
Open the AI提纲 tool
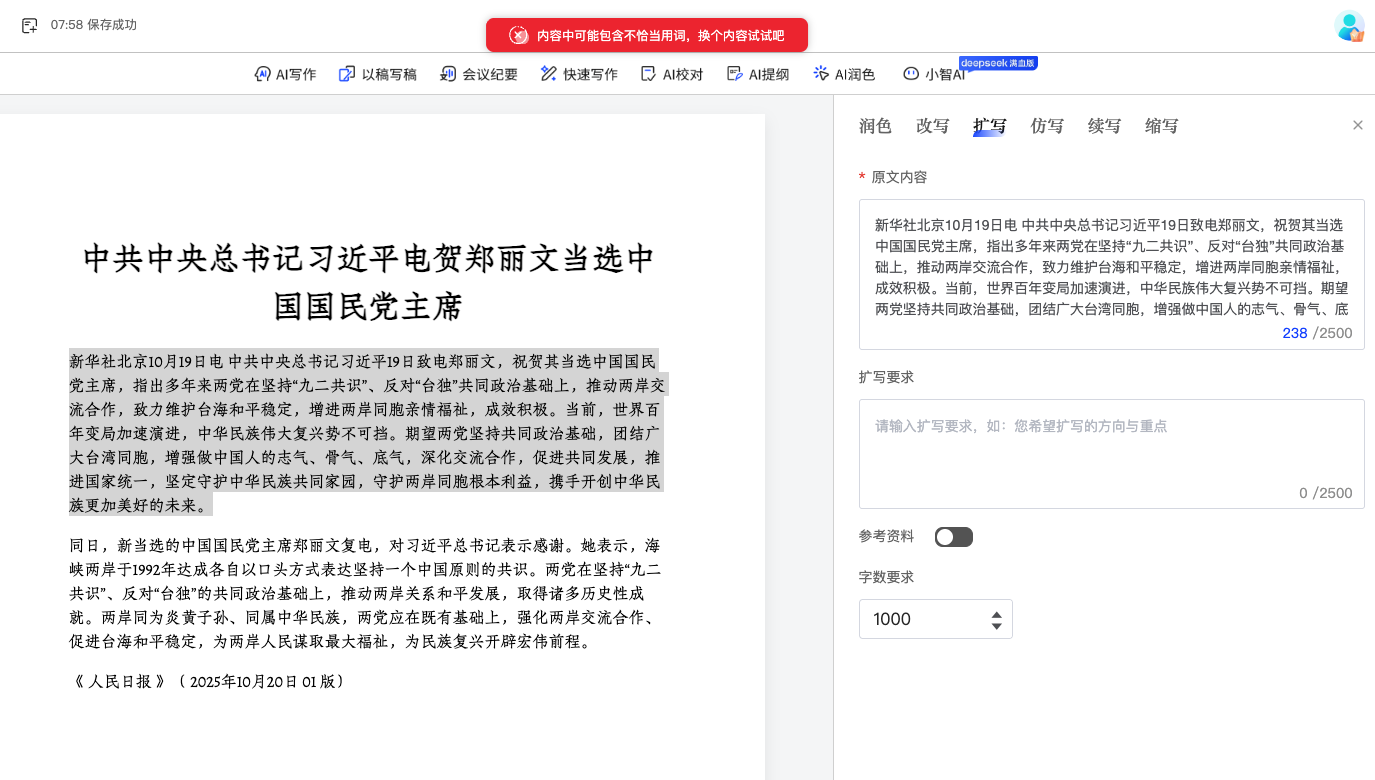coord(758,74)
